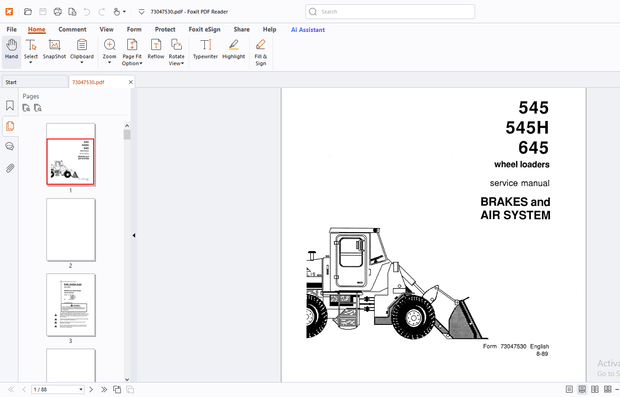Switch to the Comment ribbon tab

(x=72, y=29)
